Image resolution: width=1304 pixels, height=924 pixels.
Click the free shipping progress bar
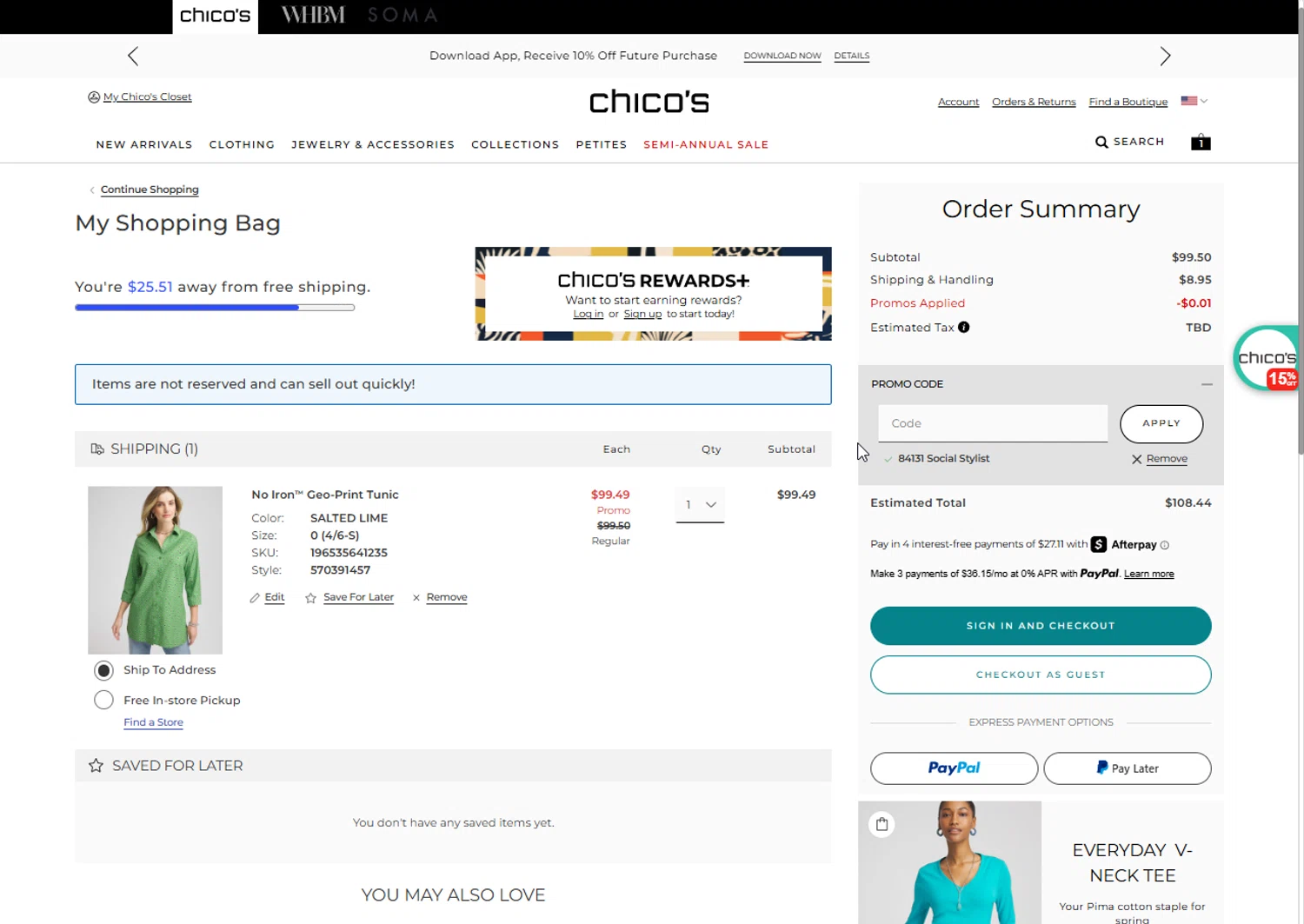[215, 308]
